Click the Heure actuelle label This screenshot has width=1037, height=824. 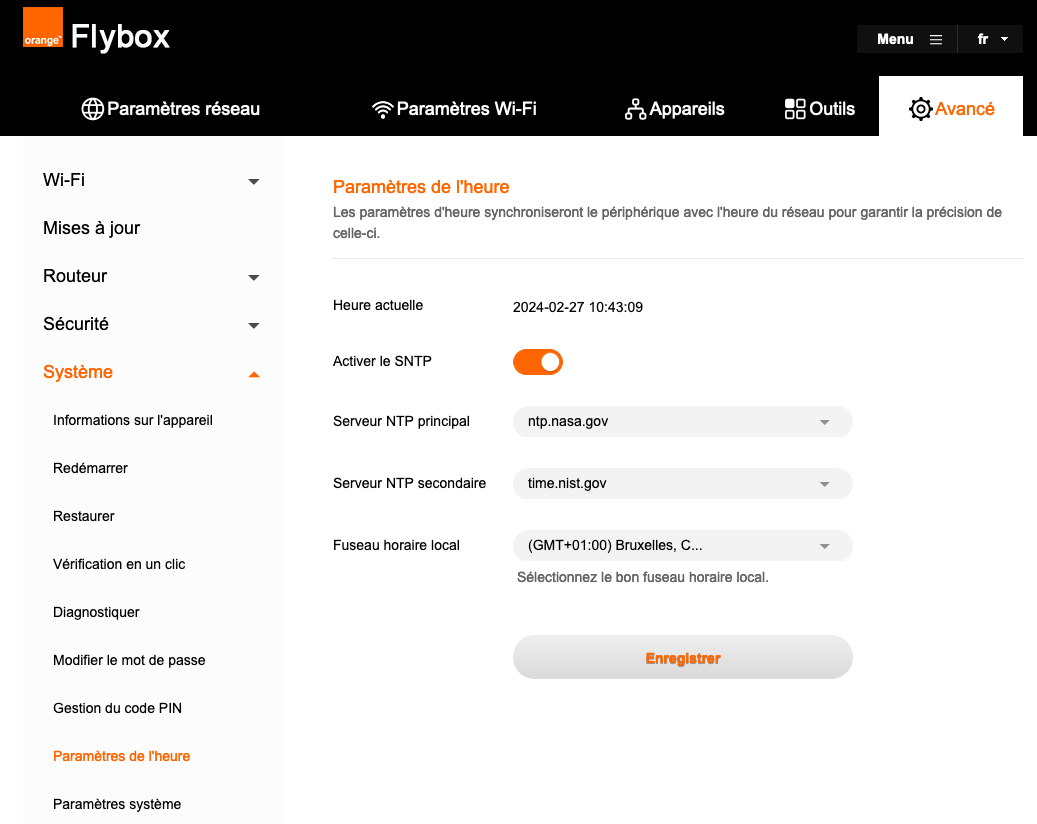click(x=378, y=306)
